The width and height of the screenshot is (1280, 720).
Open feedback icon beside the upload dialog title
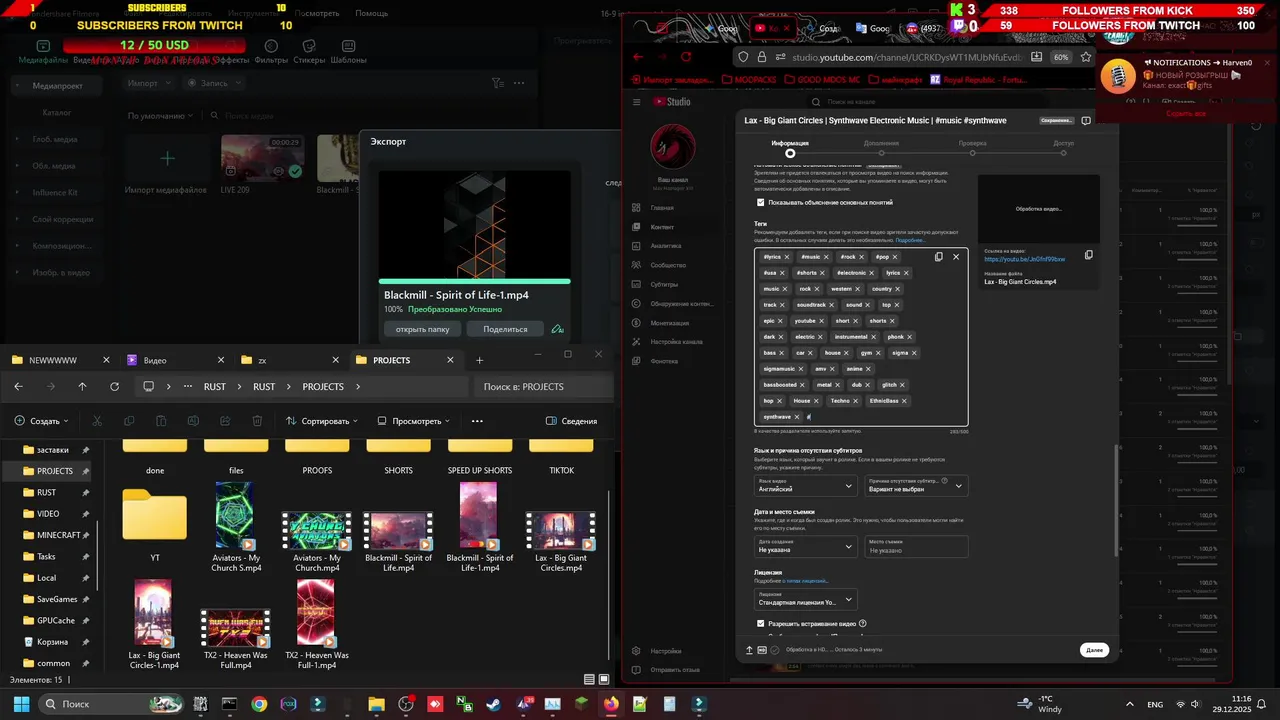[x=1086, y=120]
